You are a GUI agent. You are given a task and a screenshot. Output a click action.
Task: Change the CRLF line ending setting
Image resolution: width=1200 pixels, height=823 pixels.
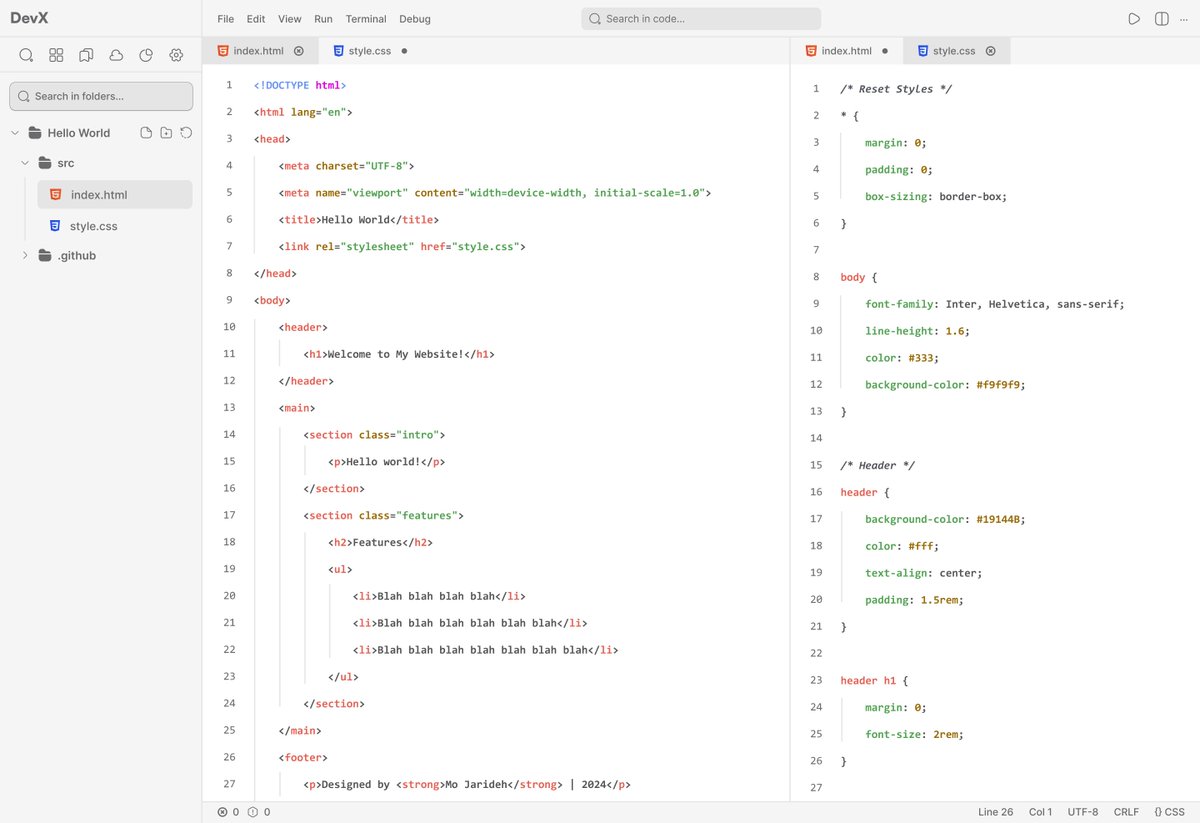point(1126,812)
